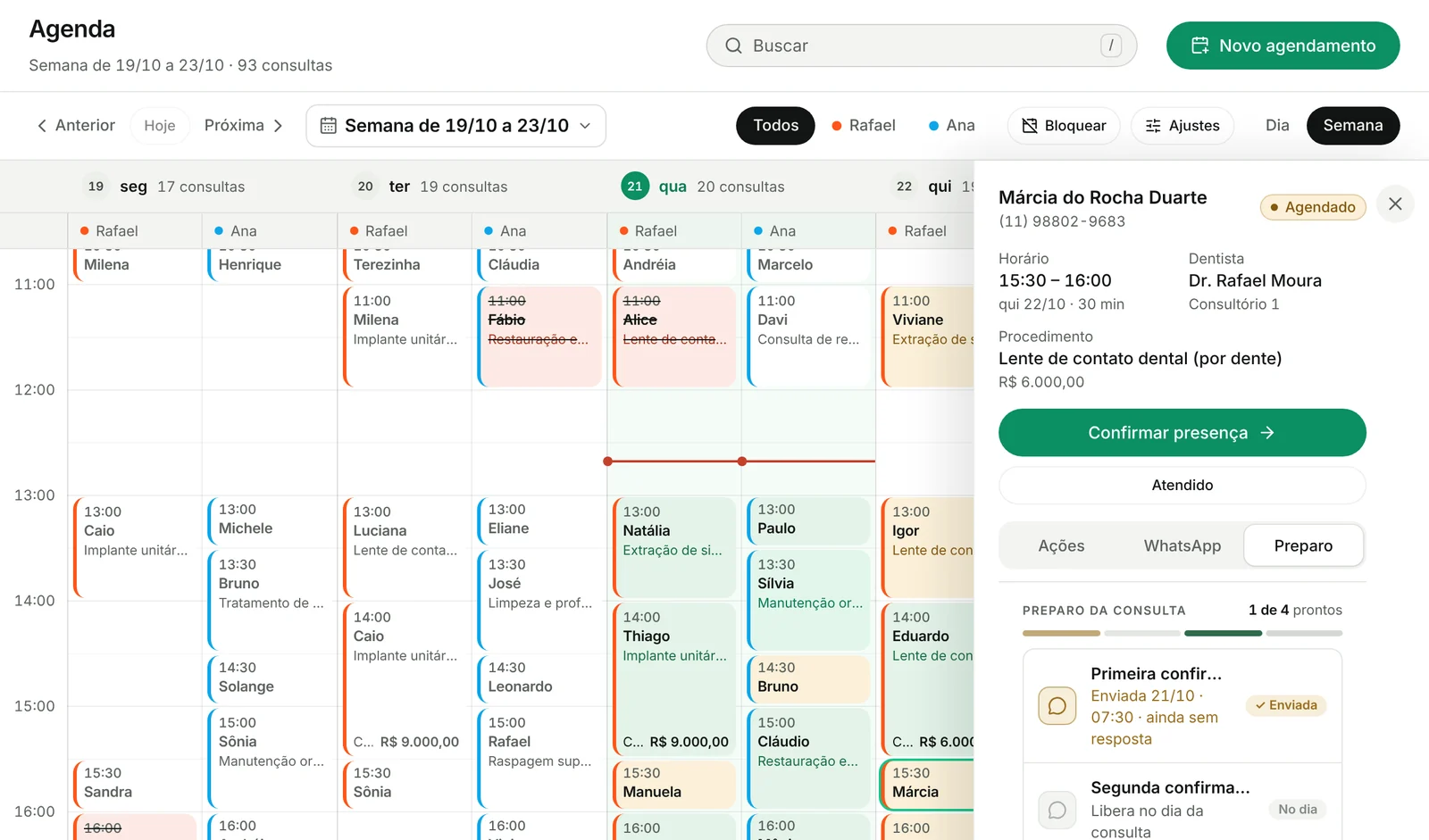Go to next week with Próxima
The width and height of the screenshot is (1429, 840).
coord(244,126)
